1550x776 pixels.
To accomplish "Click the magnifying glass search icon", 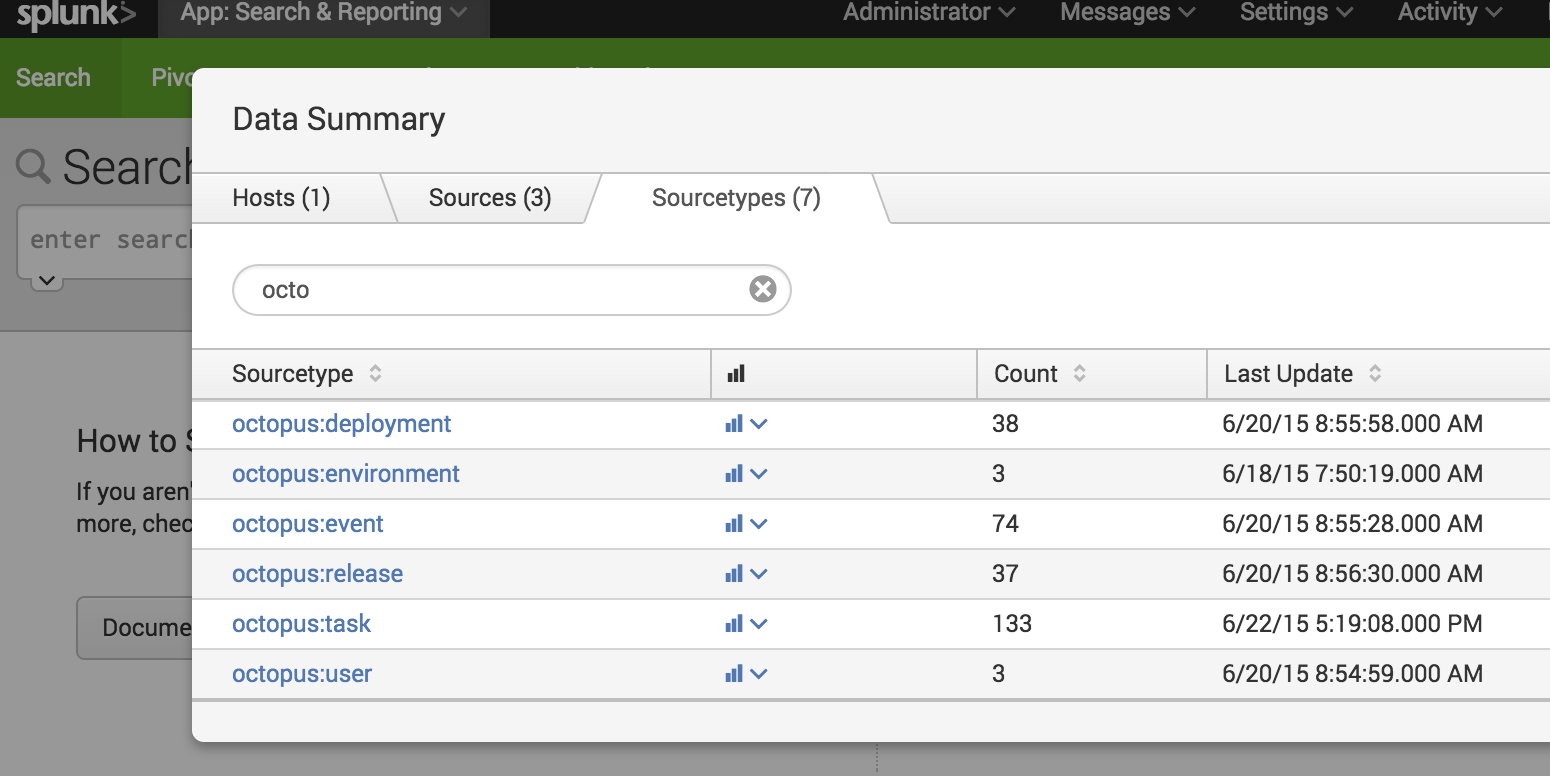I will pyautogui.click(x=33, y=167).
